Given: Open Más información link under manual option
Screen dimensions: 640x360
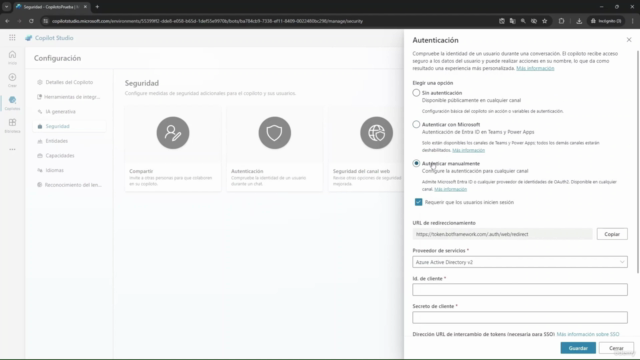Looking at the screenshot, I should point(450,189).
